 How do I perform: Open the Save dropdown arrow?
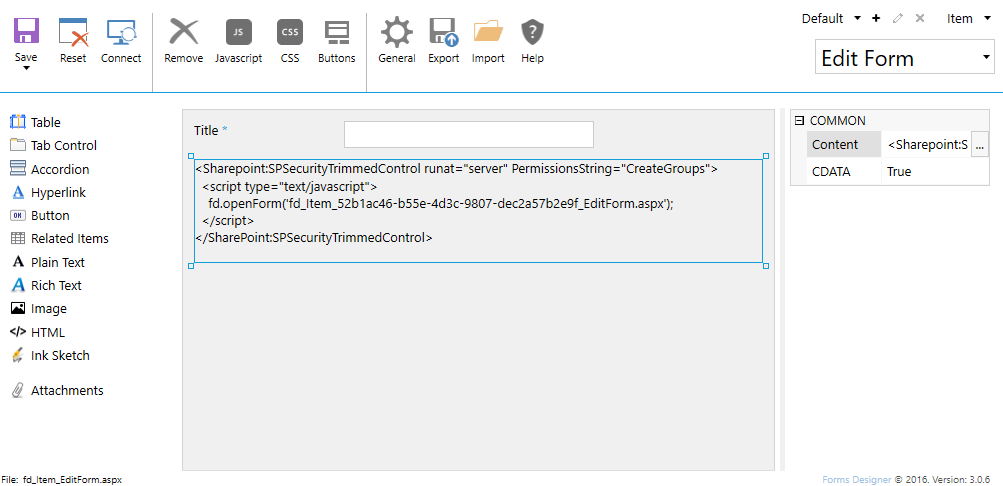pyautogui.click(x=26, y=68)
